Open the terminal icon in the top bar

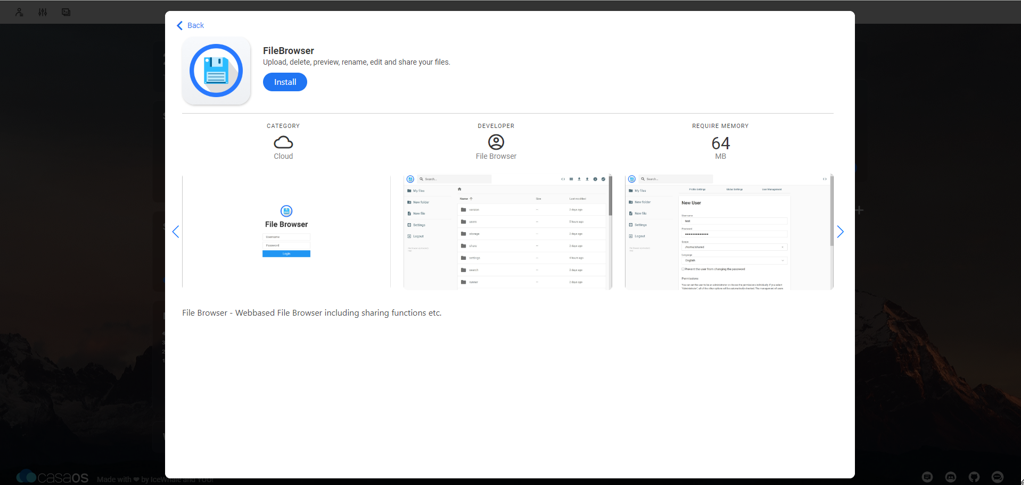pos(66,12)
